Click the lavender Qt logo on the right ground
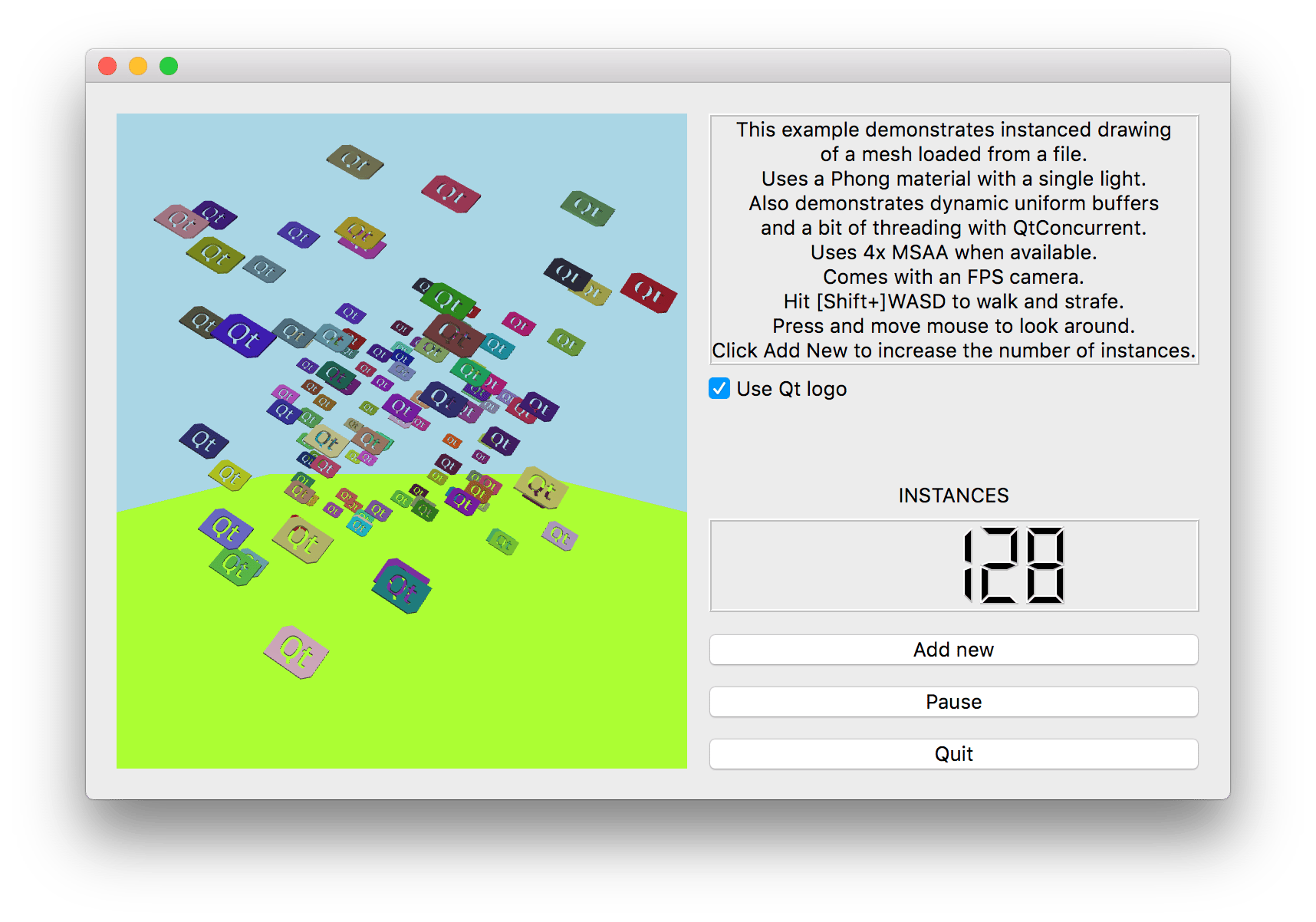The width and height of the screenshot is (1316, 922). coord(560,535)
